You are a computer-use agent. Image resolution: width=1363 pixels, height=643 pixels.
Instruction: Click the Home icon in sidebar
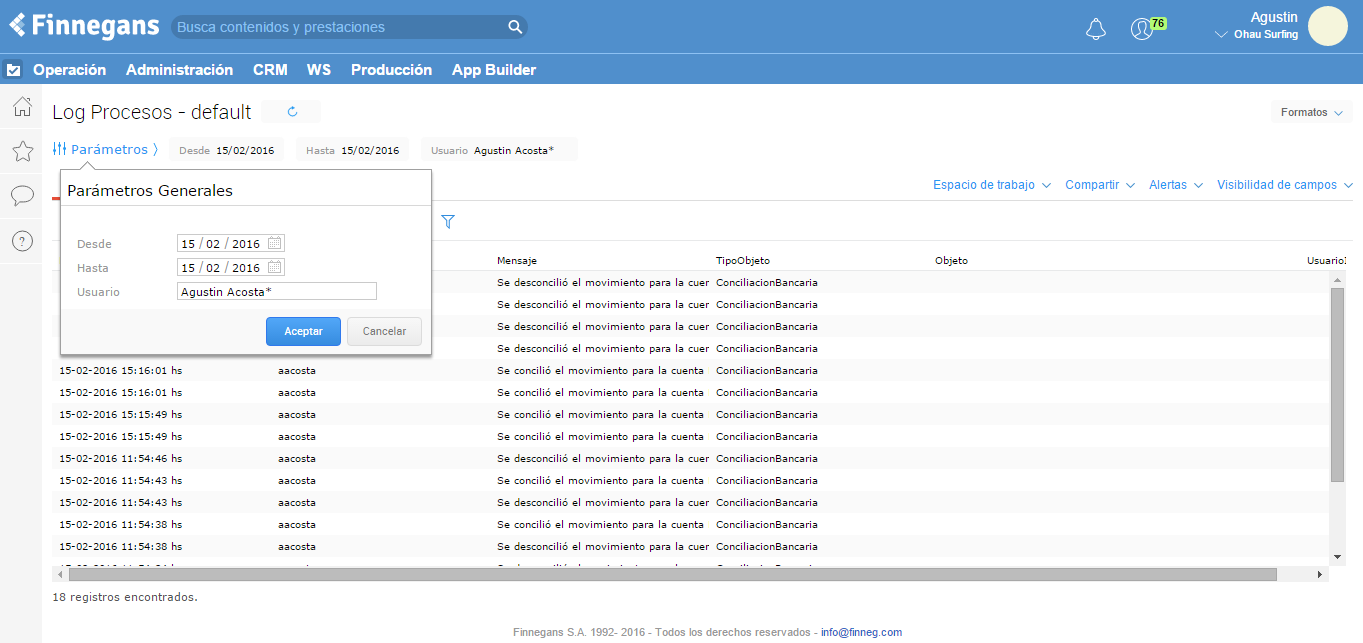pyautogui.click(x=22, y=106)
